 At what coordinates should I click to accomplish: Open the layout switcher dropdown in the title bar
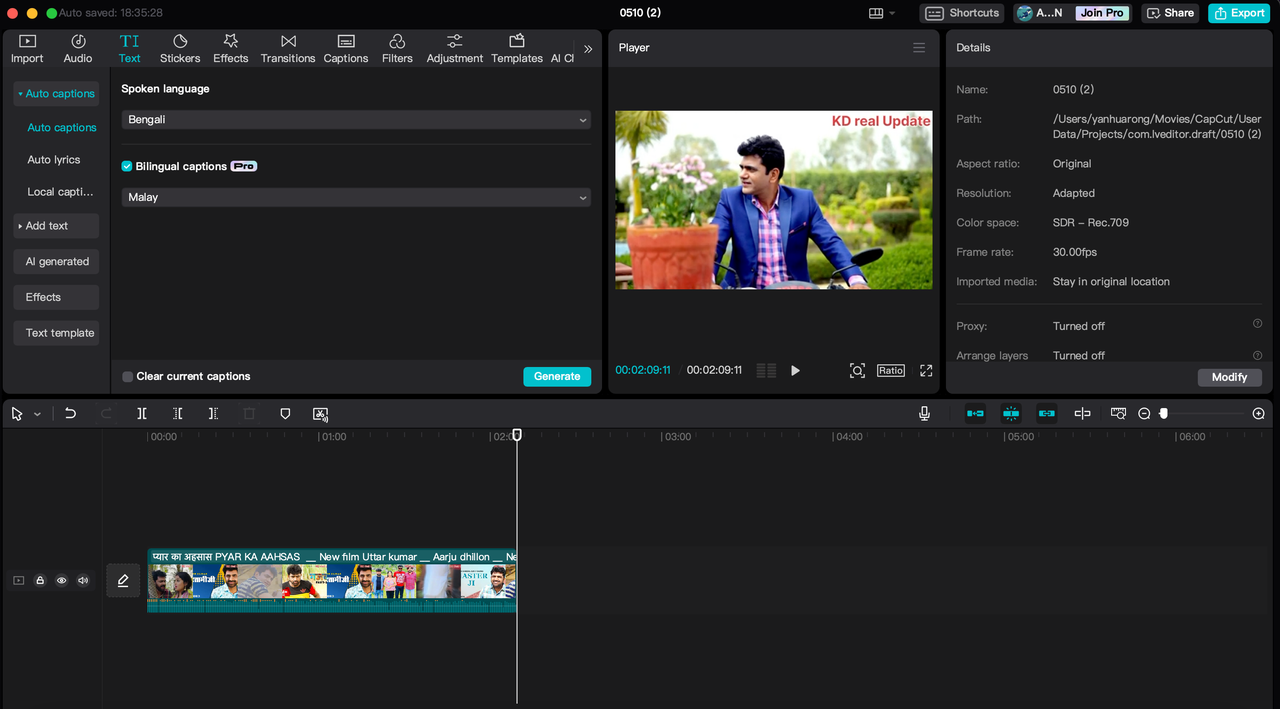coord(882,13)
